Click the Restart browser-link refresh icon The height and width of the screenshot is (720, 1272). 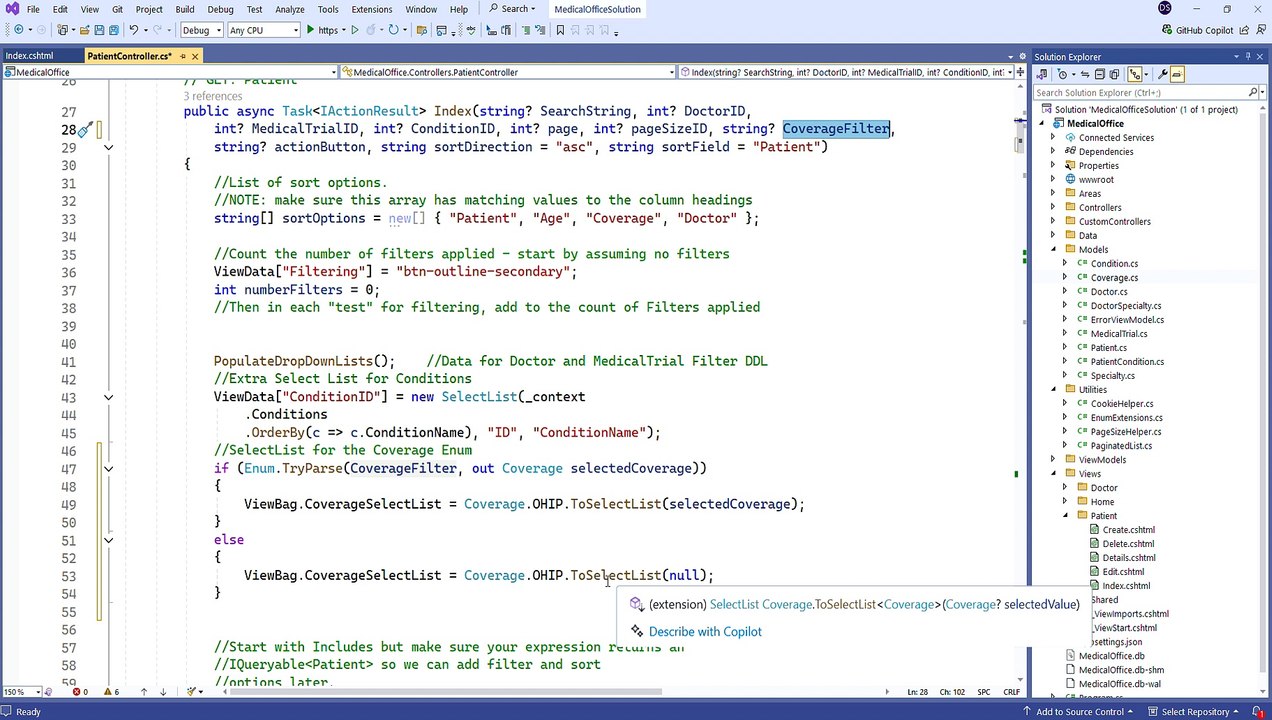pyautogui.click(x=393, y=30)
